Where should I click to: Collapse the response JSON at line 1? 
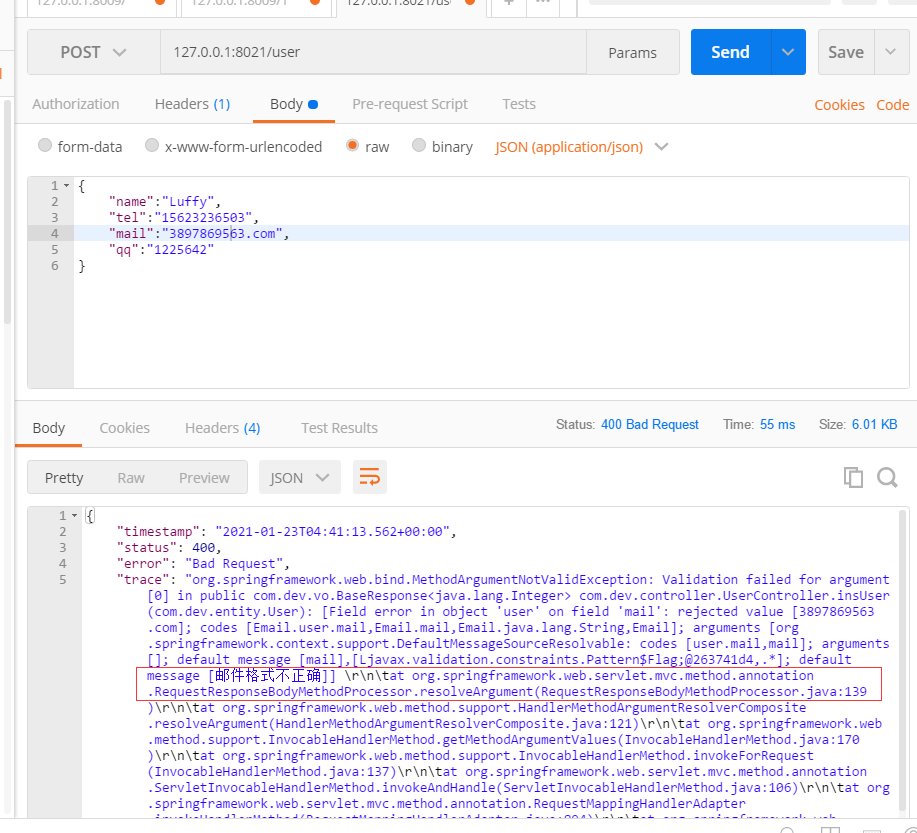pos(74,516)
